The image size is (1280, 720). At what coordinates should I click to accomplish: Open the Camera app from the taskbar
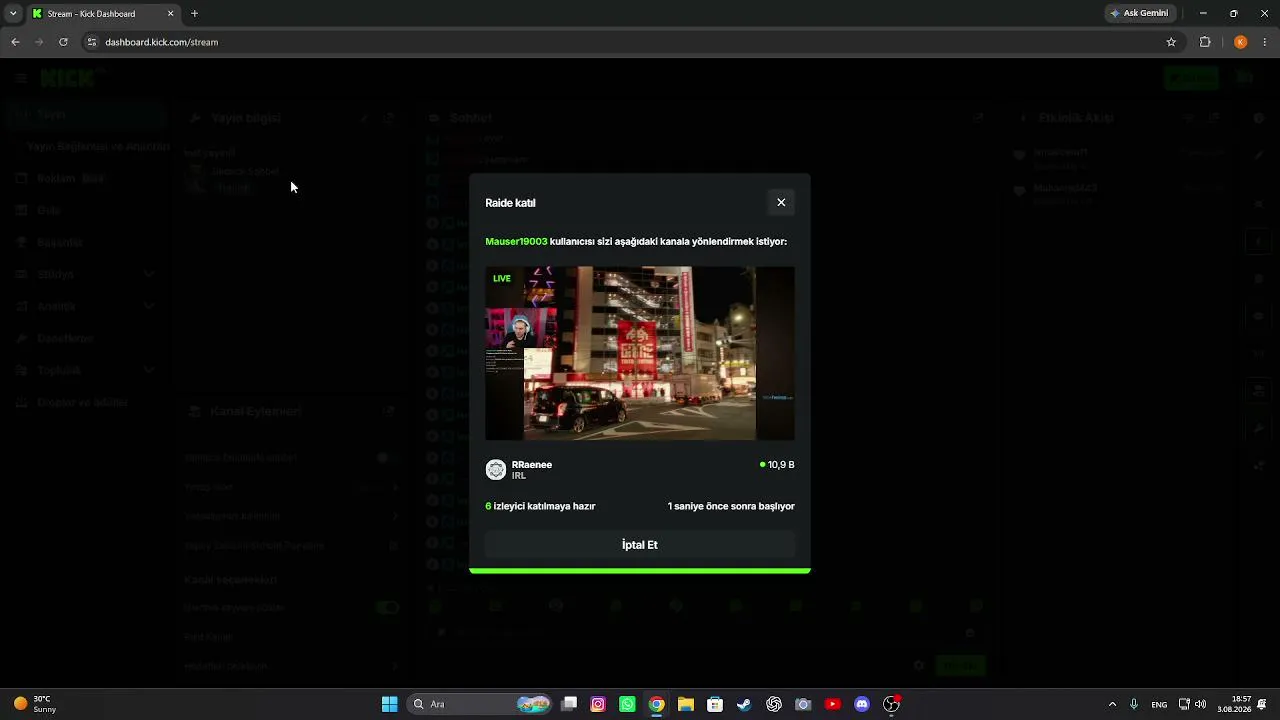point(803,704)
